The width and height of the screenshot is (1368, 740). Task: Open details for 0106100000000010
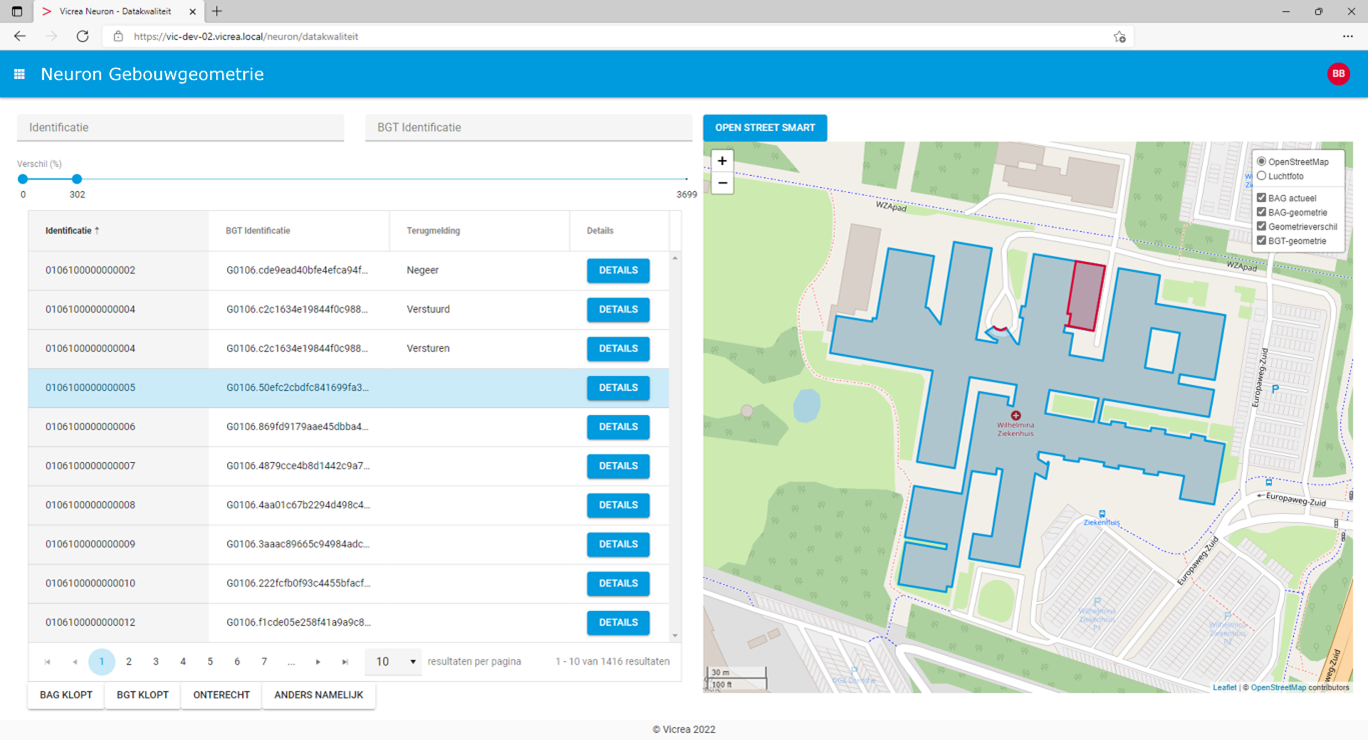(618, 583)
